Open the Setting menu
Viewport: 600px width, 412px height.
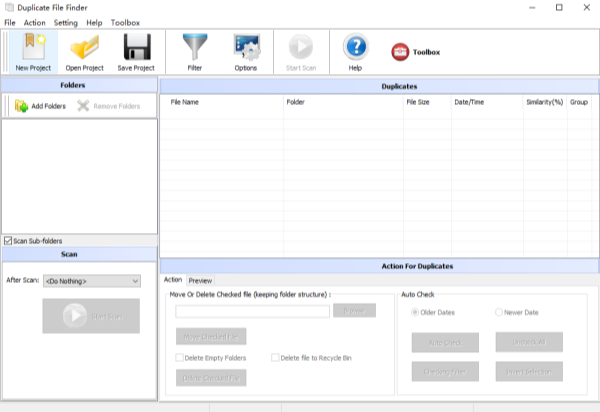(65, 23)
